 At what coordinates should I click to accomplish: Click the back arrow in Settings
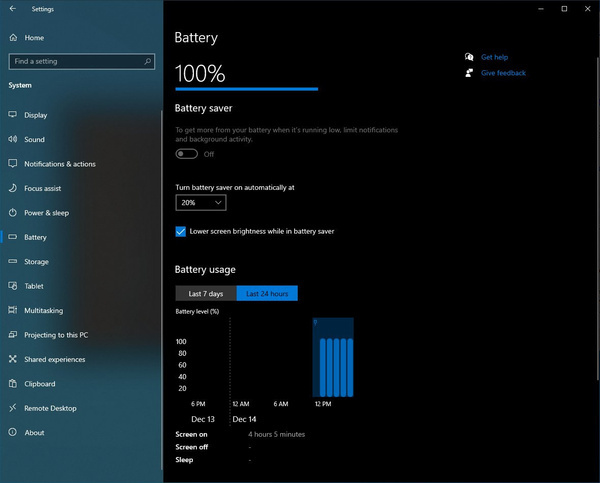pos(13,8)
